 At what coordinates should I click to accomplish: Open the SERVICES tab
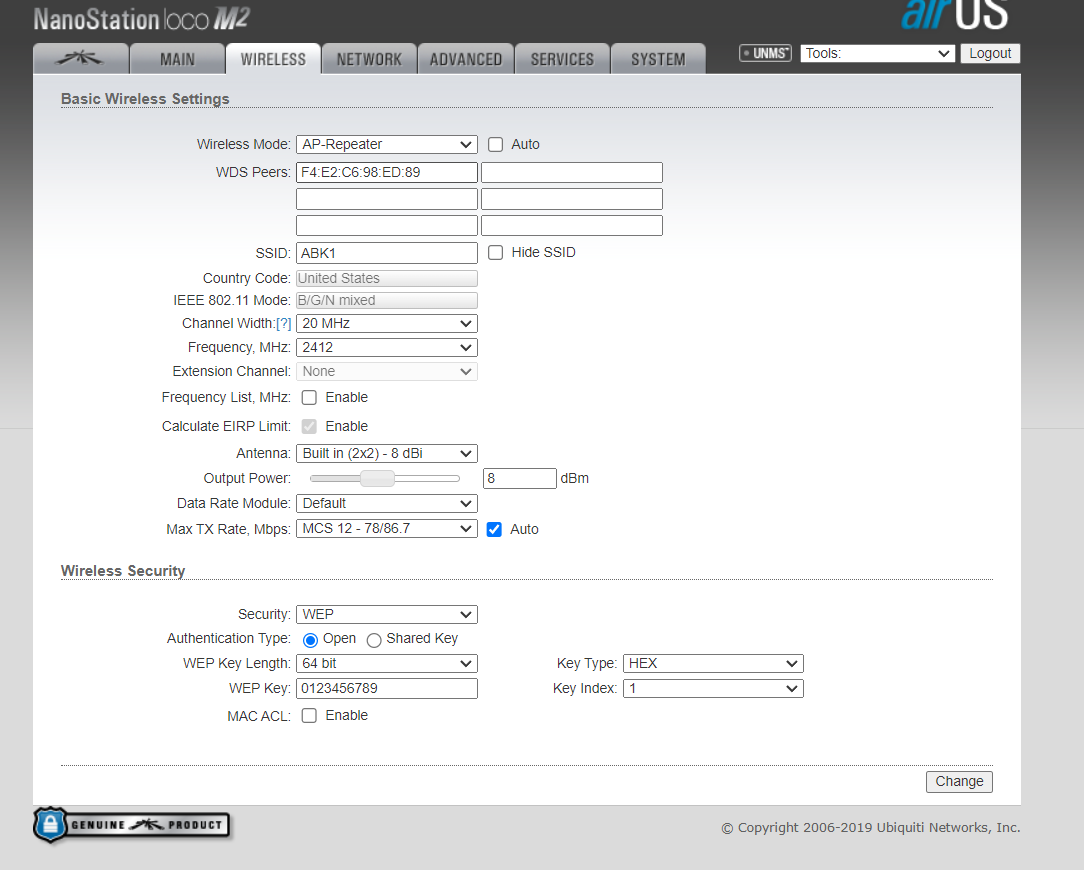[562, 59]
